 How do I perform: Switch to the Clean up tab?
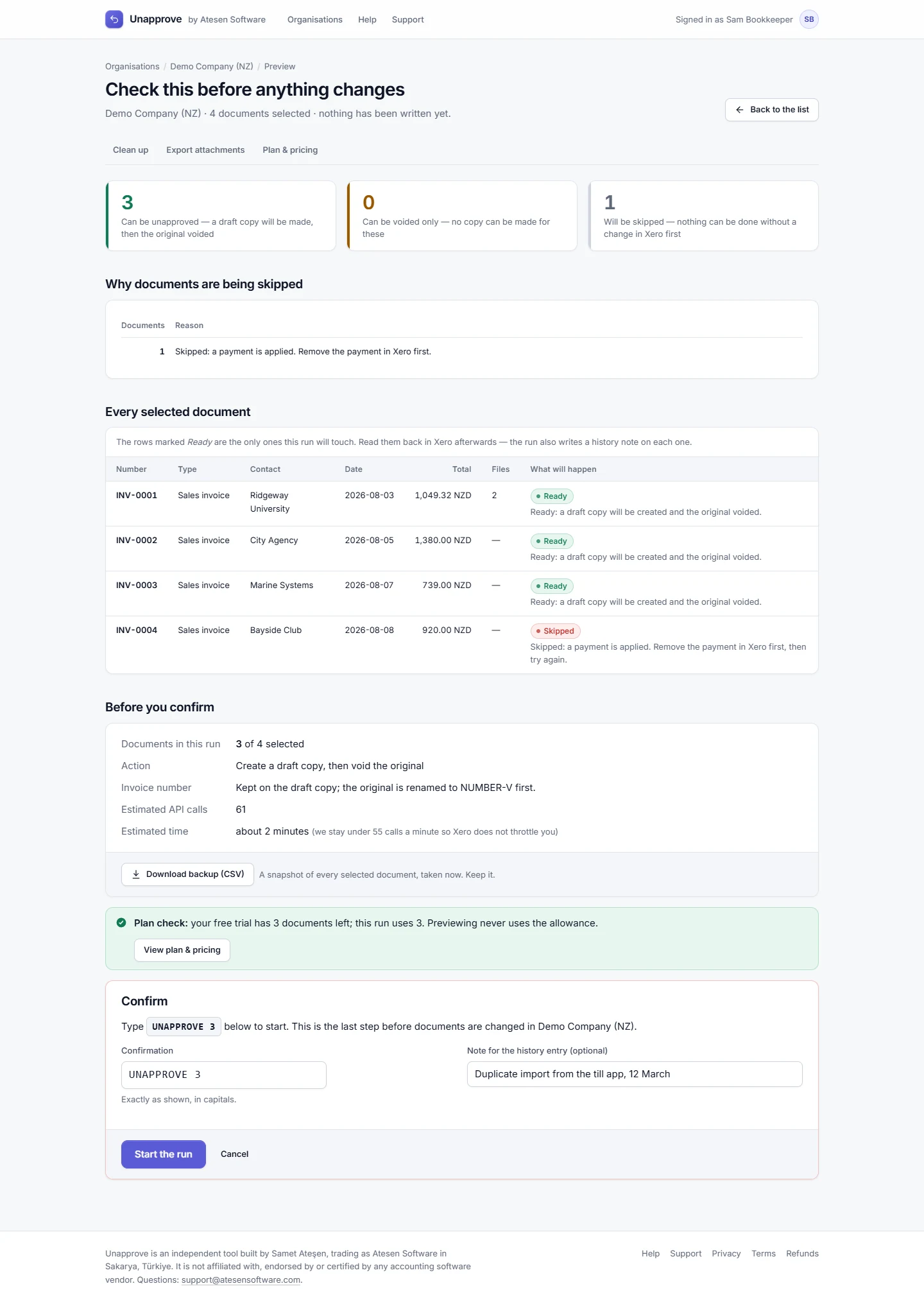(131, 150)
